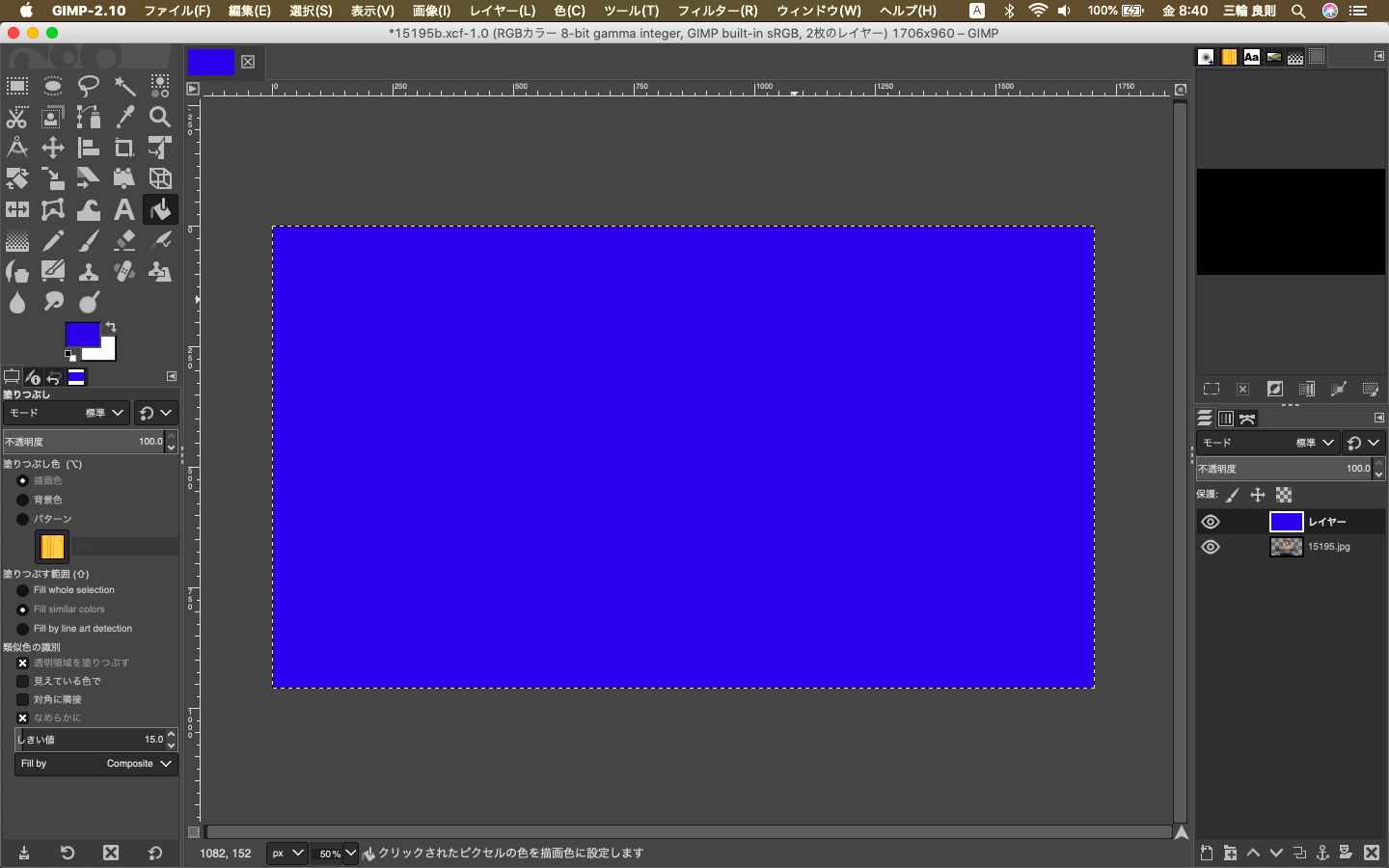Image resolution: width=1389 pixels, height=868 pixels.
Task: Click the blue foreground color swatch
Action: pyautogui.click(x=81, y=334)
